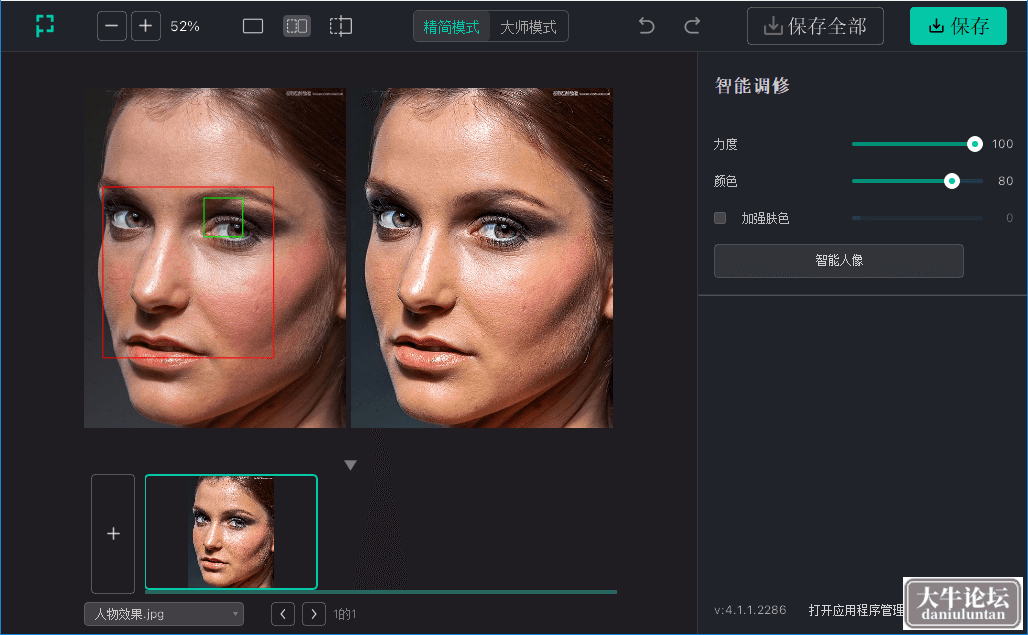Click the 智能调修 panel heading
Image resolution: width=1028 pixels, height=635 pixels.
pos(752,86)
